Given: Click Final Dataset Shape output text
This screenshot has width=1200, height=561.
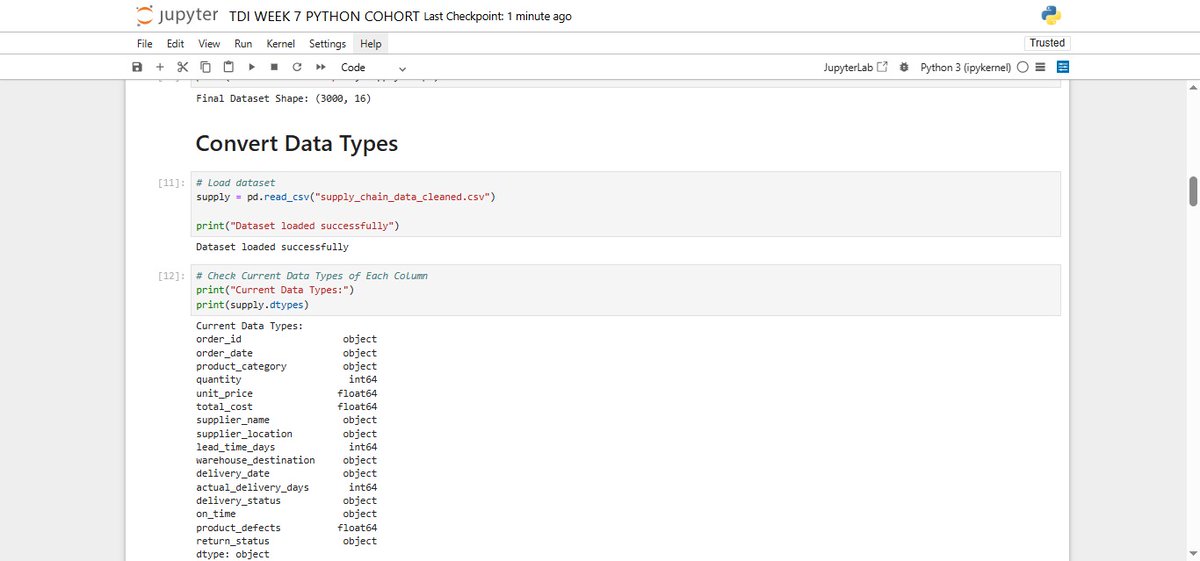Looking at the screenshot, I should tap(284, 99).
